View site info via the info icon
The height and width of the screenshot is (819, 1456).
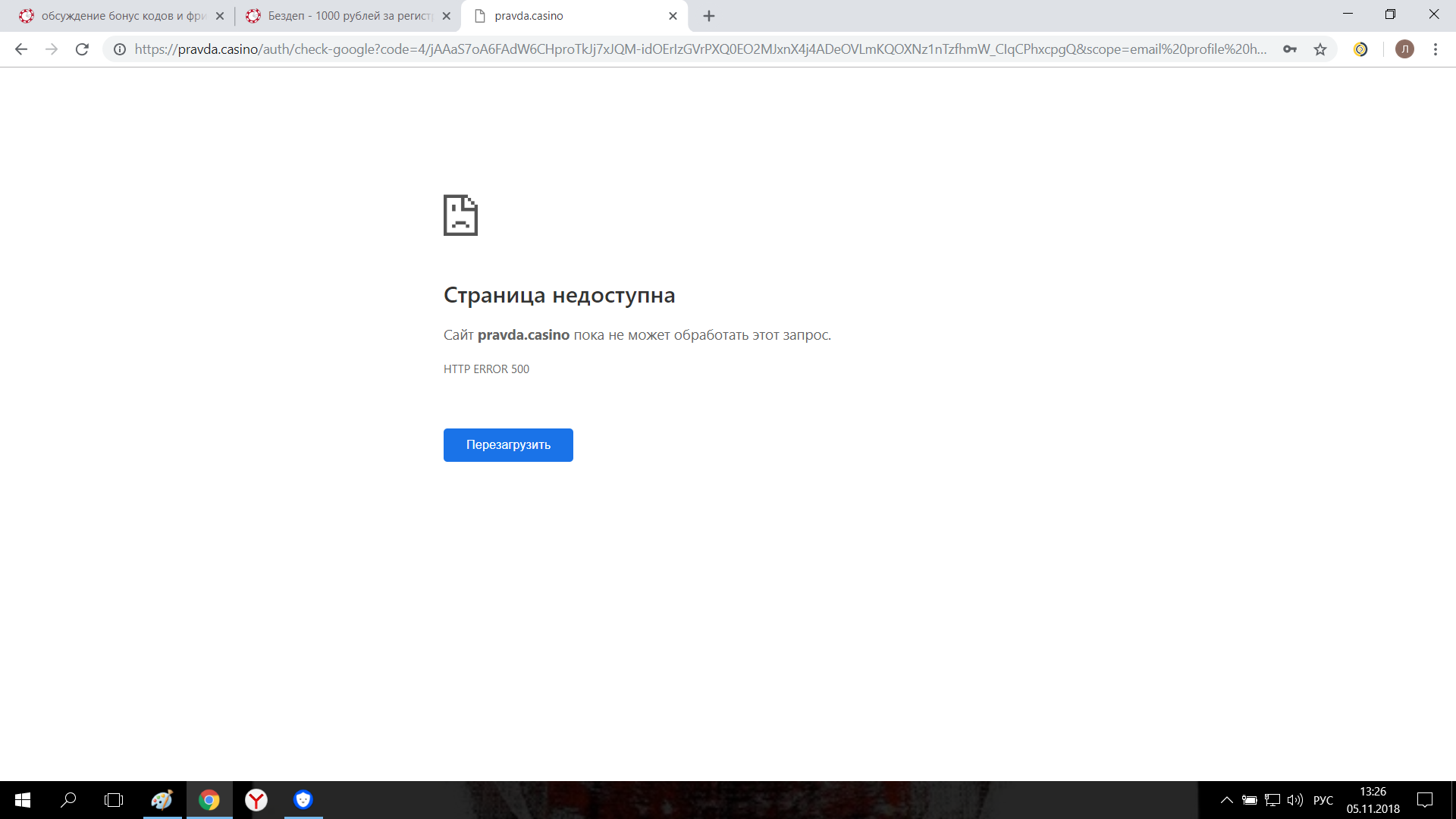[x=119, y=49]
